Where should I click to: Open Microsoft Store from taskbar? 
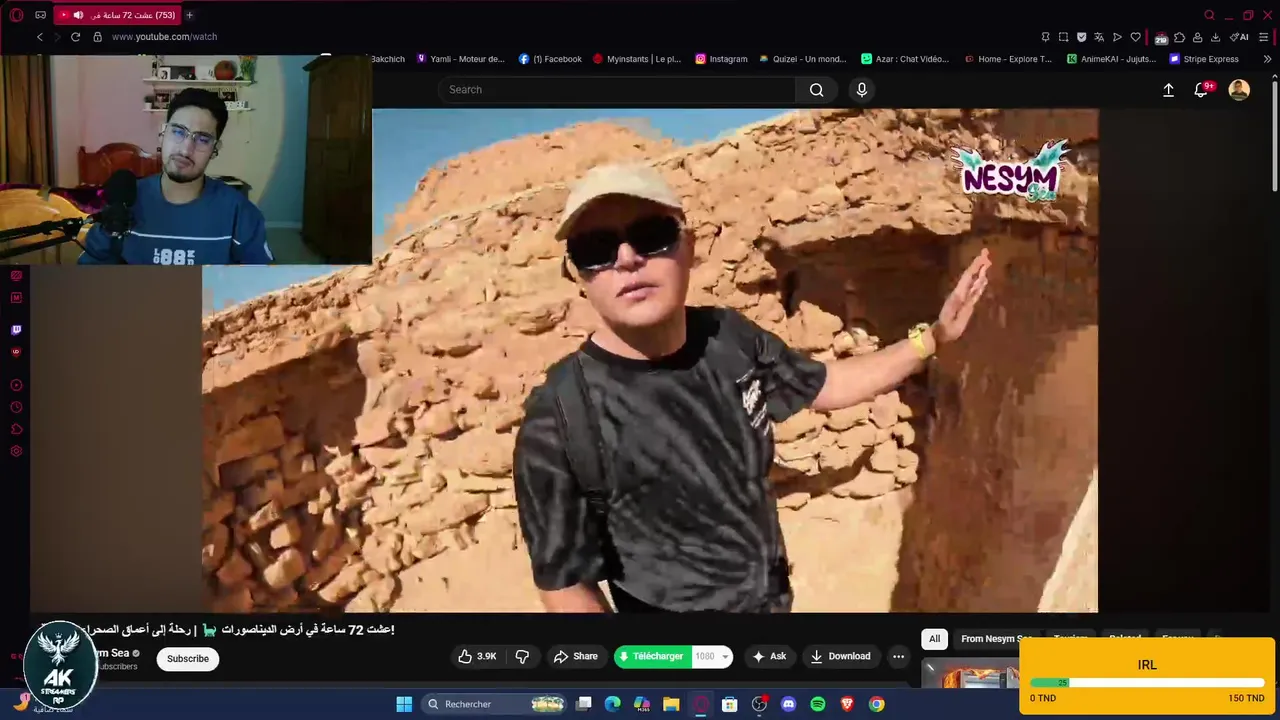coord(730,704)
